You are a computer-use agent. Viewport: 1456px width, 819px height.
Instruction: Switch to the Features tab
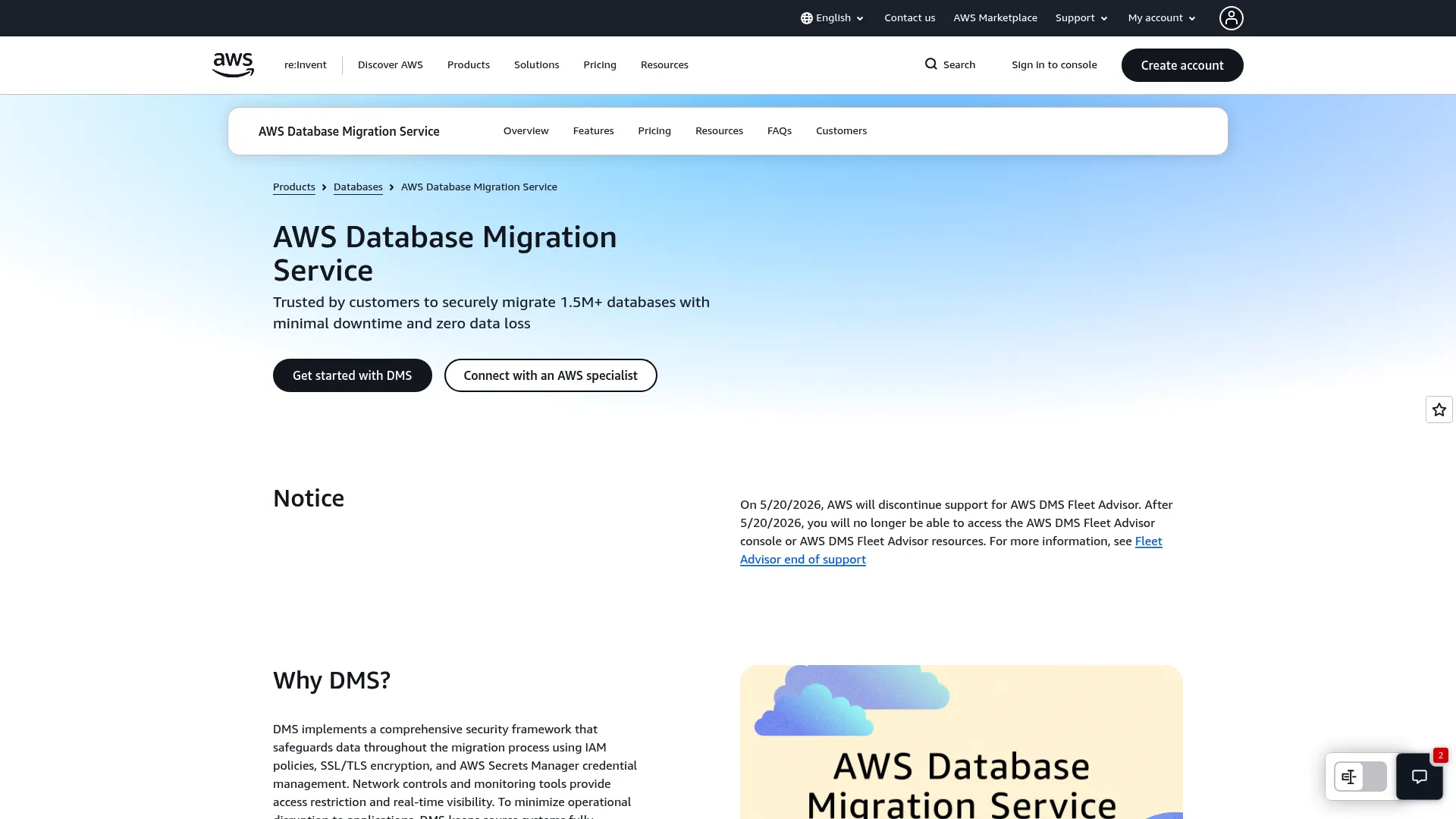coord(593,130)
